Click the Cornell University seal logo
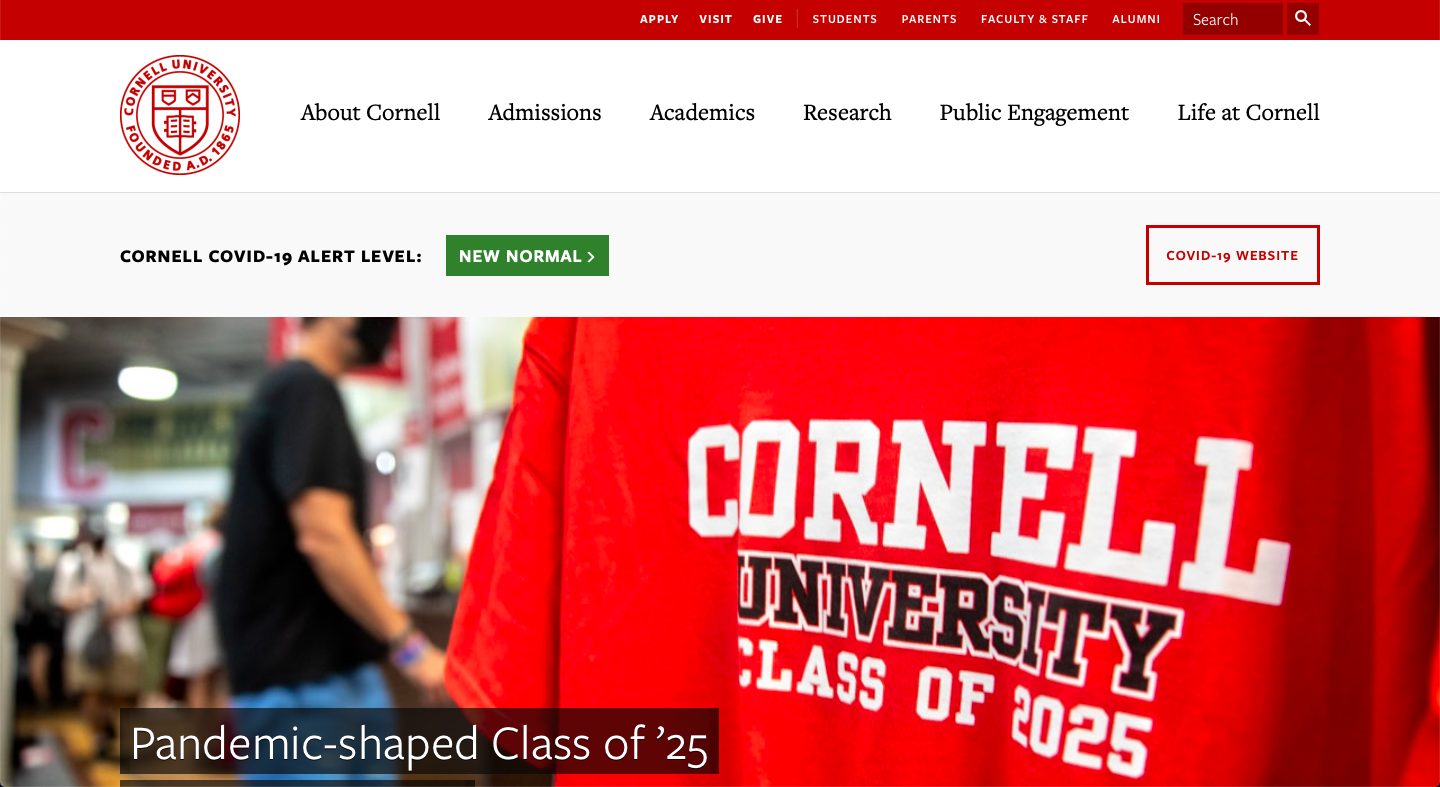 point(180,115)
